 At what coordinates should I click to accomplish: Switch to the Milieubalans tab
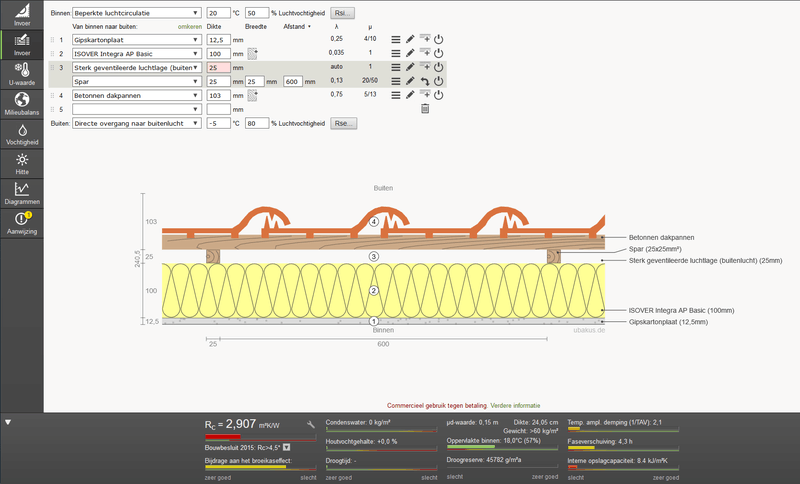tap(22, 104)
